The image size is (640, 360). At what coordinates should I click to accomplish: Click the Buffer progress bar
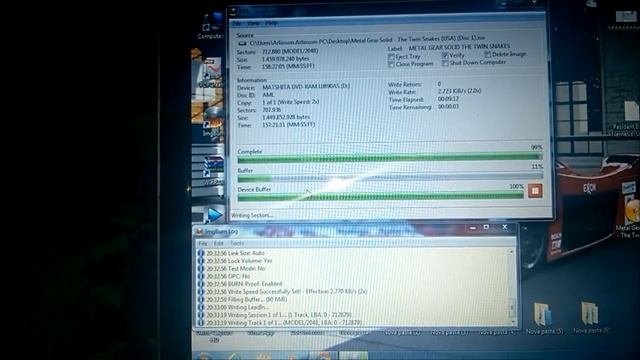[390, 177]
